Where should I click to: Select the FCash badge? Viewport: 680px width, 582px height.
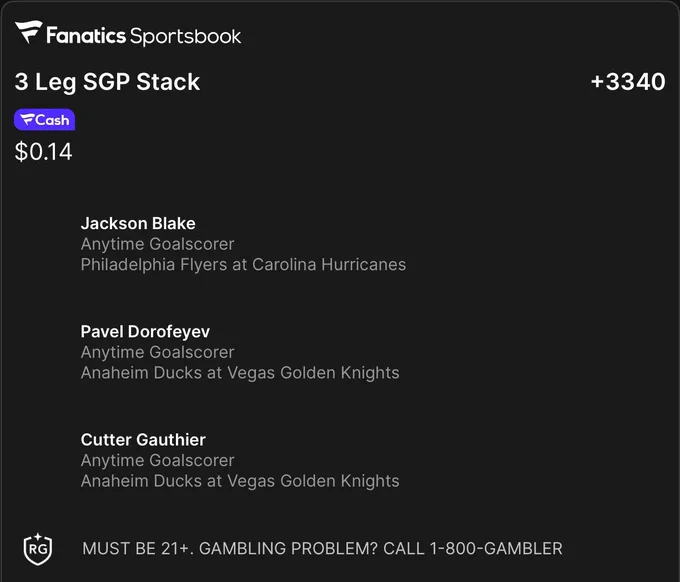pyautogui.click(x=44, y=120)
